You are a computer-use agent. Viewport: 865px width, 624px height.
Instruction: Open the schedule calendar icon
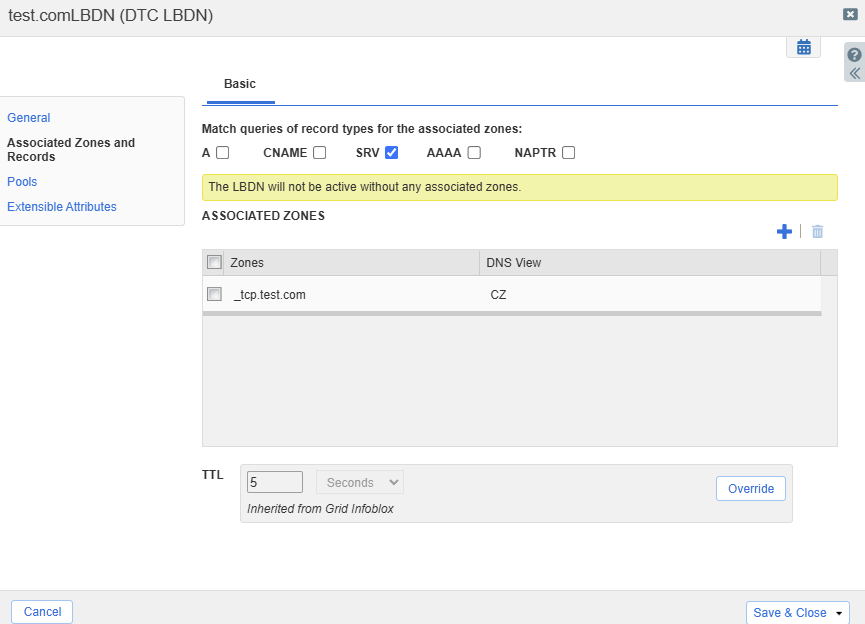(x=803, y=47)
